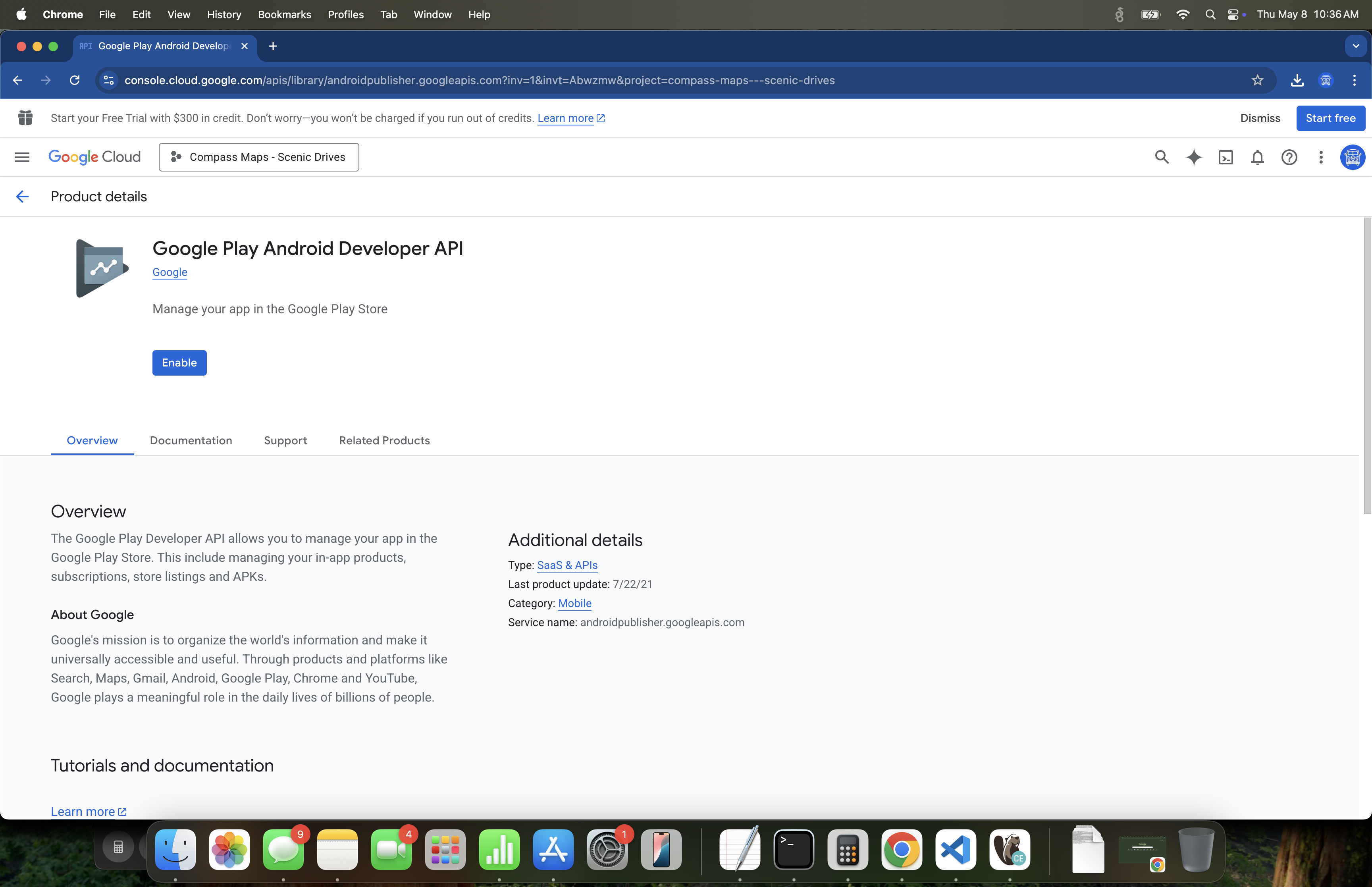The height and width of the screenshot is (887, 1372).
Task: Open the Numbers app from the Dock
Action: 499,850
